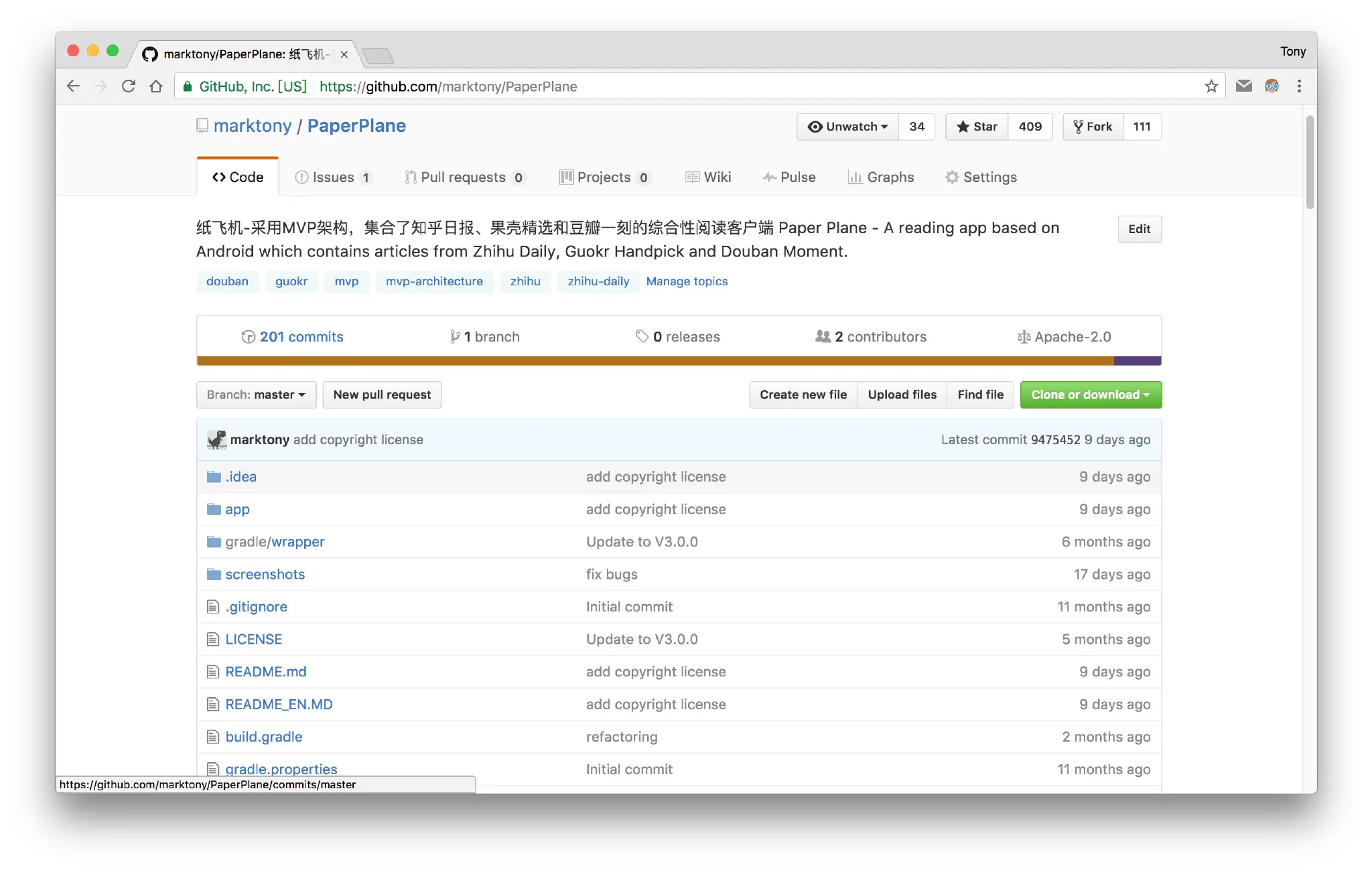Image resolution: width=1372 pixels, height=872 pixels.
Task: Open the marktony owner profile link
Action: click(x=253, y=126)
